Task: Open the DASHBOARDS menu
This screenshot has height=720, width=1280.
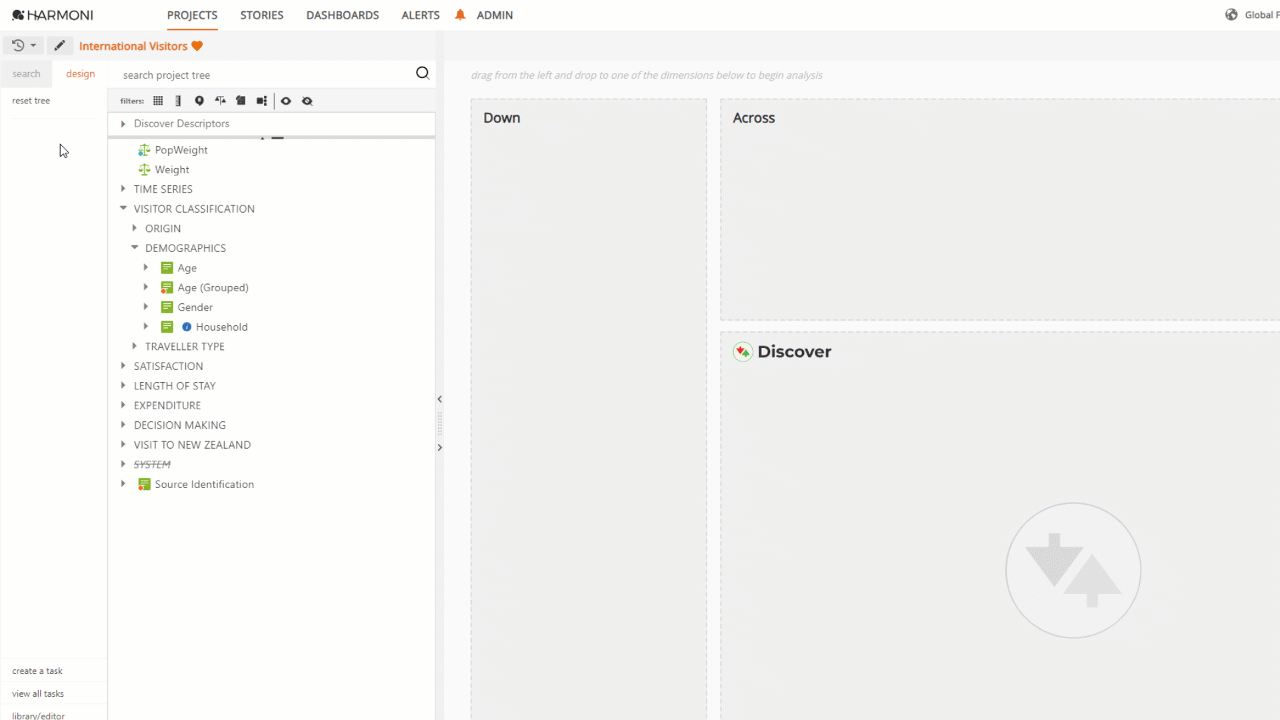Action: (x=342, y=15)
